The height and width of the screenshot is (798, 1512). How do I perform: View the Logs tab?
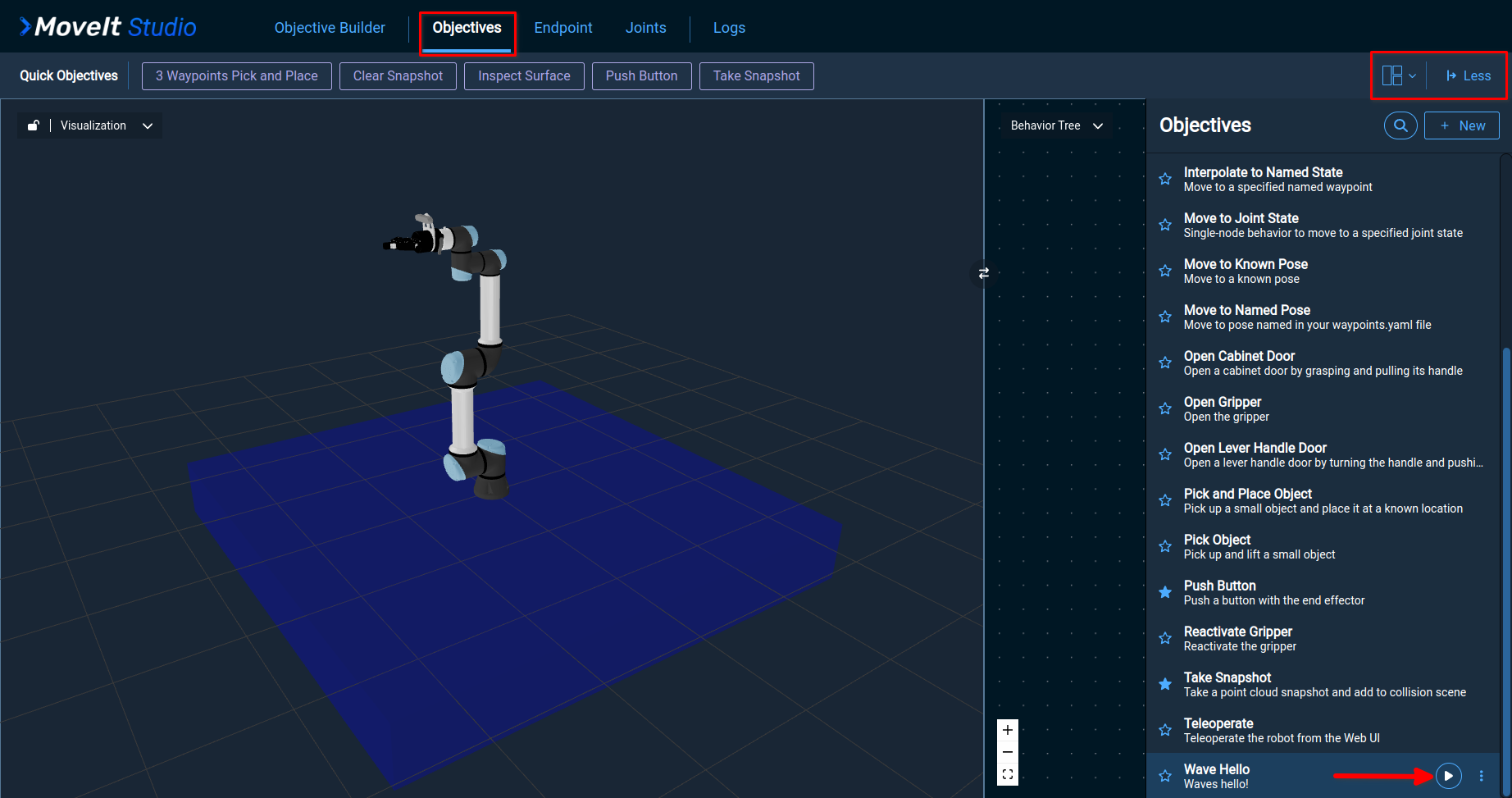pos(729,28)
